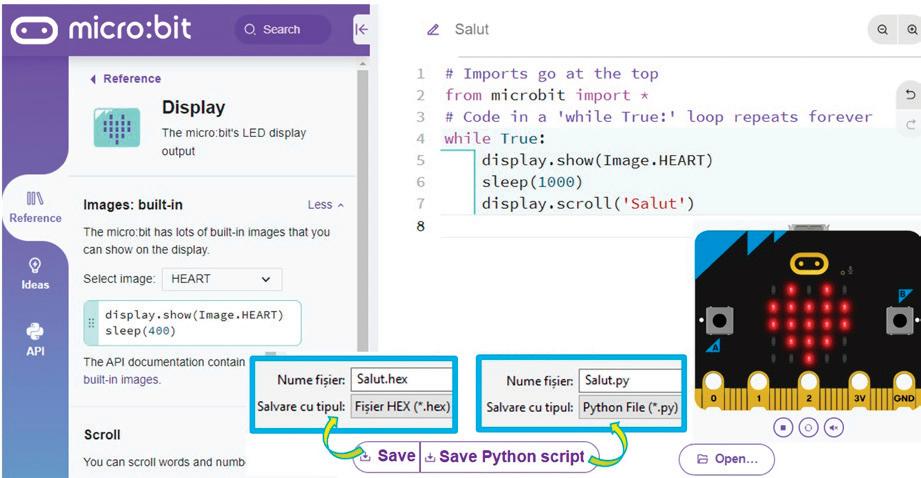This screenshot has height=478, width=921.
Task: Edit the Salut.hex file name field
Action: pyautogui.click(x=402, y=379)
